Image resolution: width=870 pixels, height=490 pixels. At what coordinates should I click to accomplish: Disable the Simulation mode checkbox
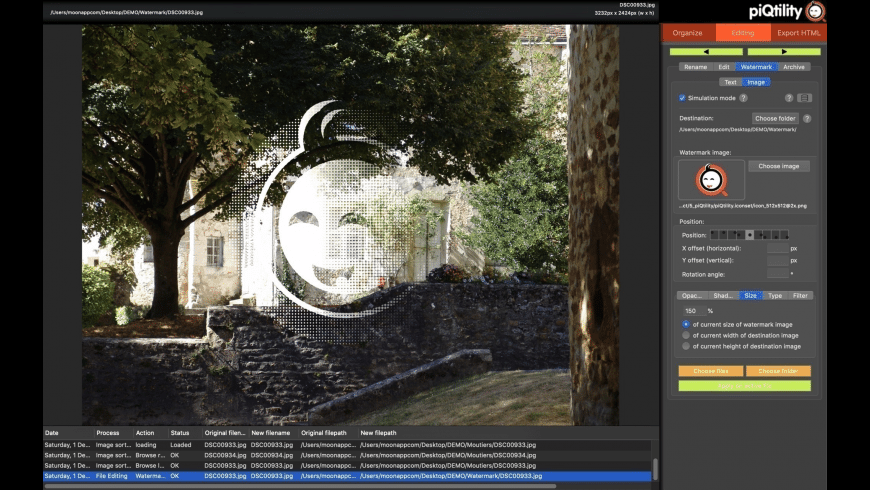click(x=682, y=98)
